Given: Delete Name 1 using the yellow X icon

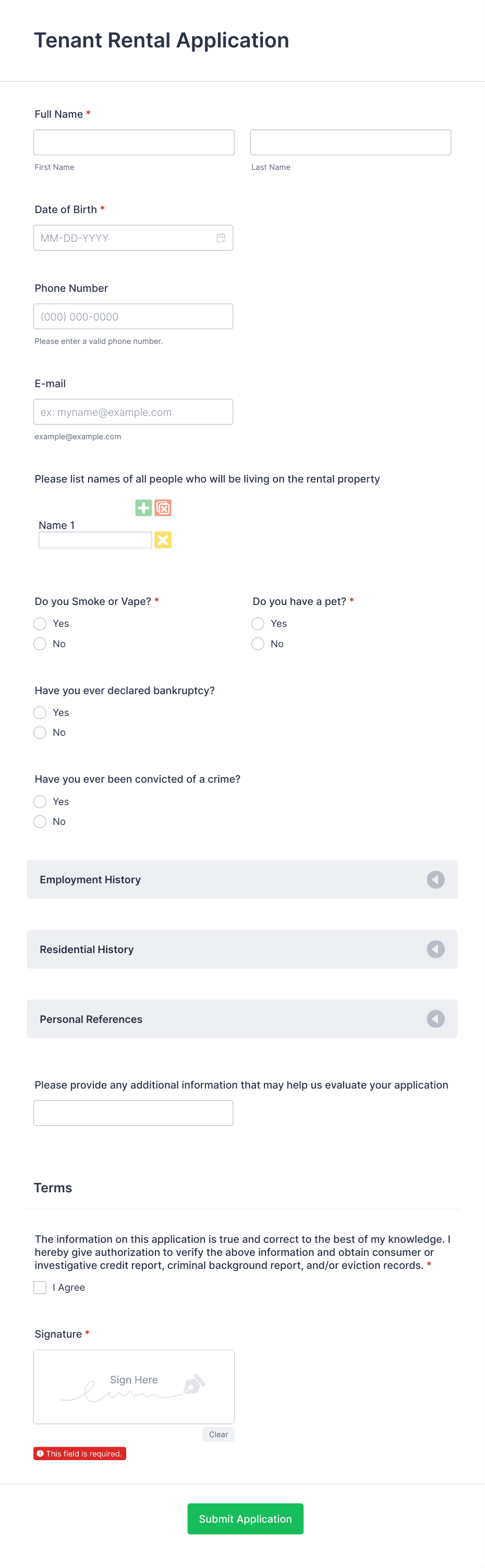Looking at the screenshot, I should point(163,539).
